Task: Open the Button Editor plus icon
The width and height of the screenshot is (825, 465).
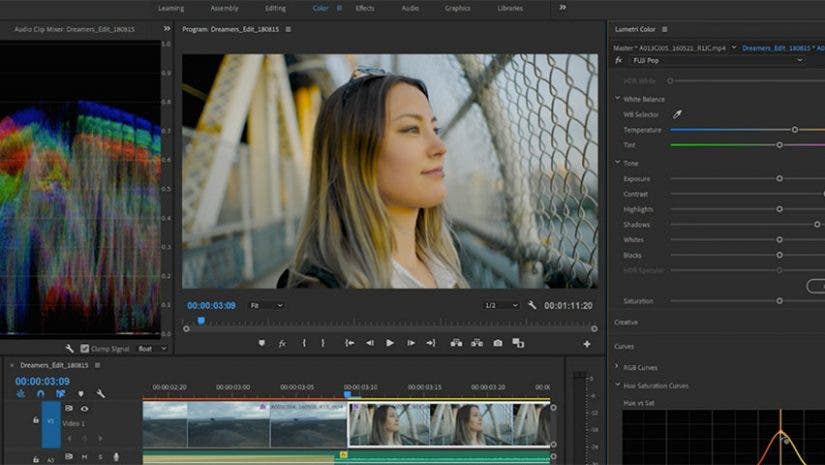Action: tap(587, 344)
